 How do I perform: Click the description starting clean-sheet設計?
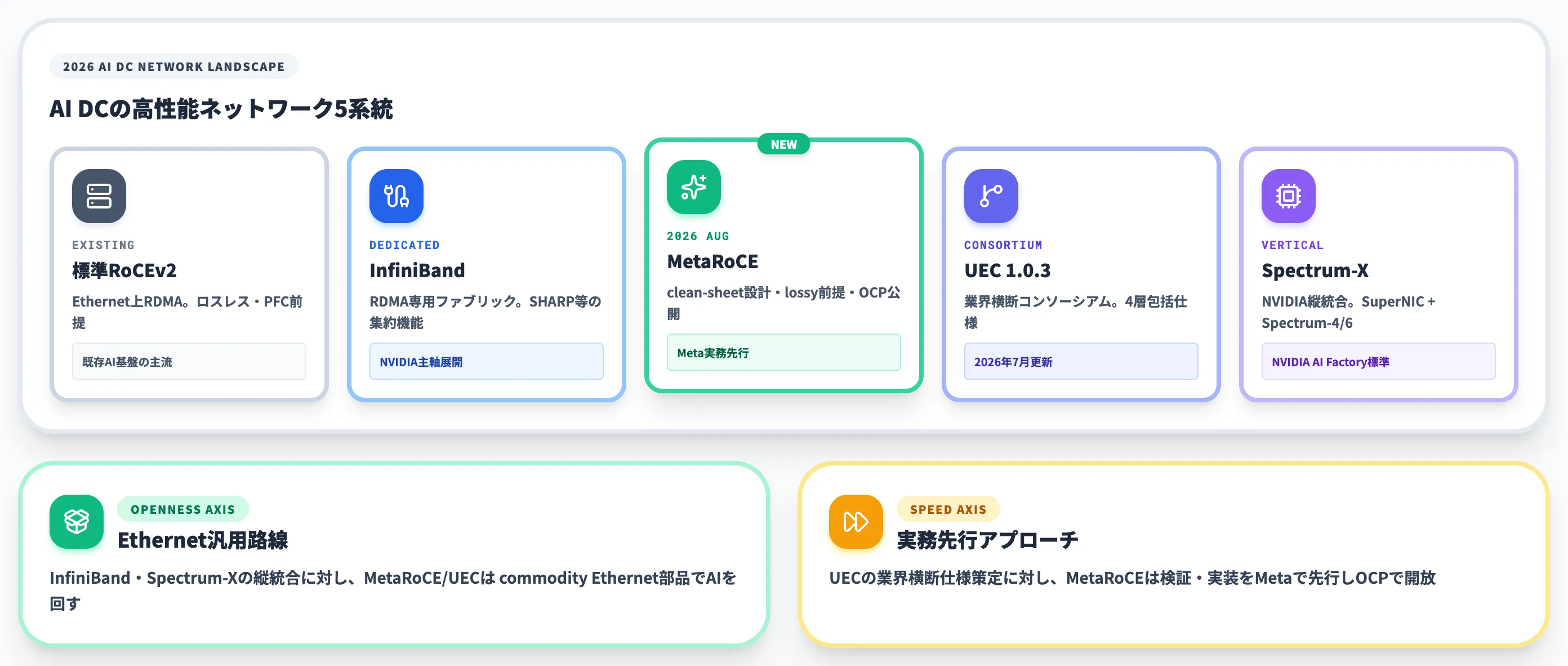783,303
